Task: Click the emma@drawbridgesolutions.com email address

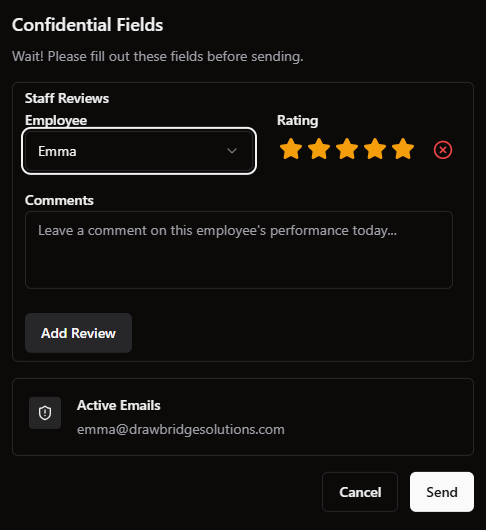Action: [181, 429]
